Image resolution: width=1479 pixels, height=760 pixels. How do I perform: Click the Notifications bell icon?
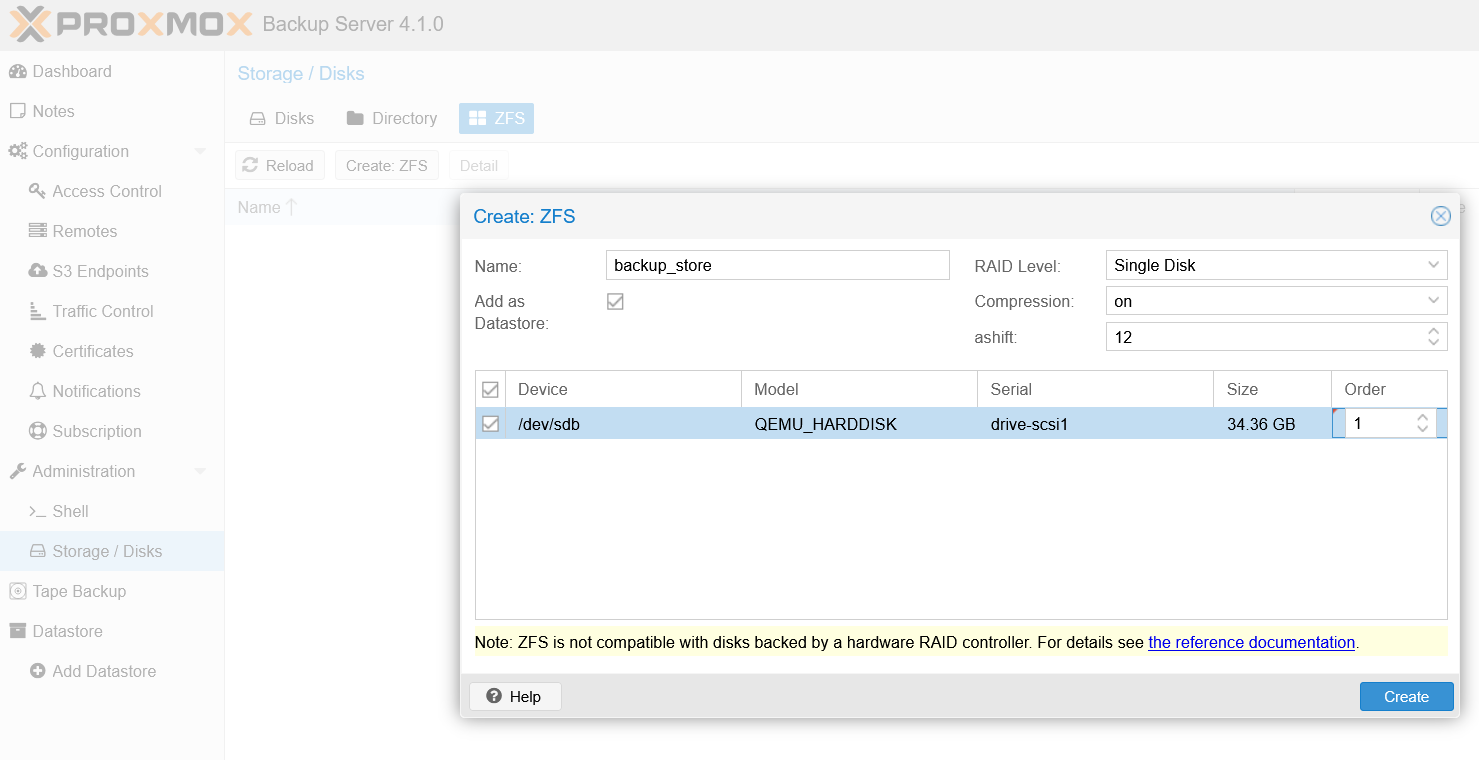click(x=37, y=391)
